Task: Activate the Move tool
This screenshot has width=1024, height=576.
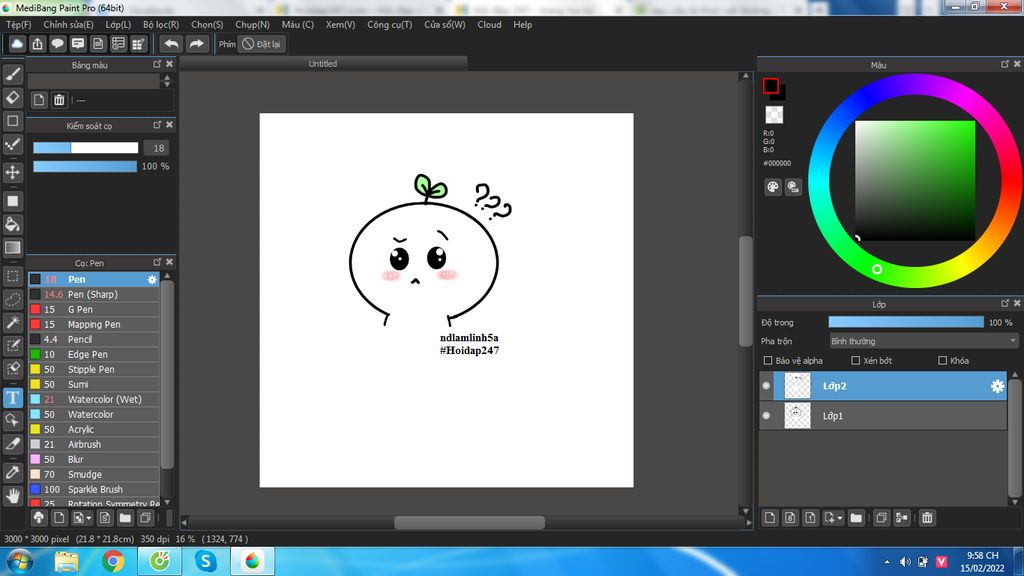Action: 12,172
